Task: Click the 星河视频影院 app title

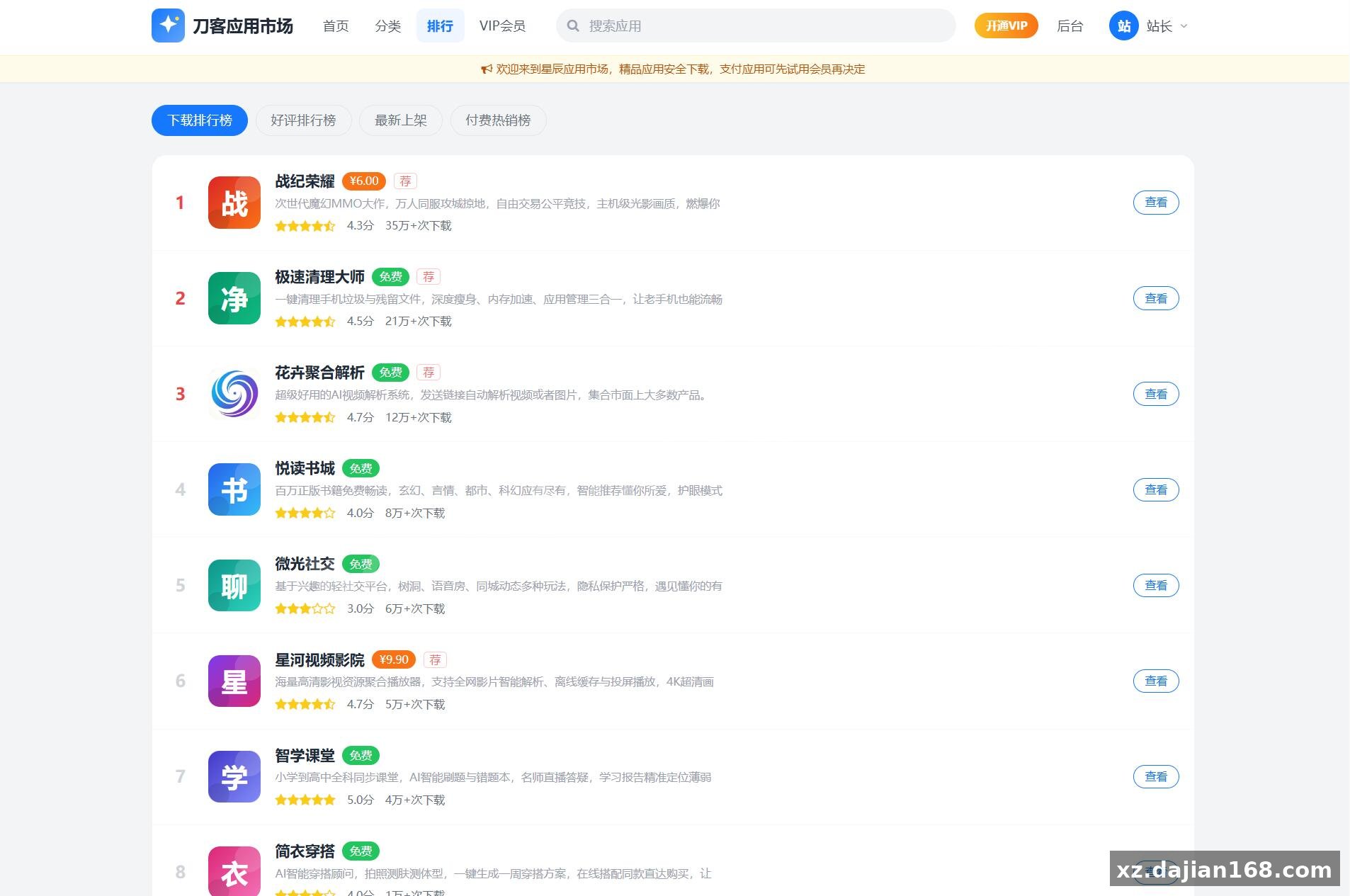Action: click(319, 660)
